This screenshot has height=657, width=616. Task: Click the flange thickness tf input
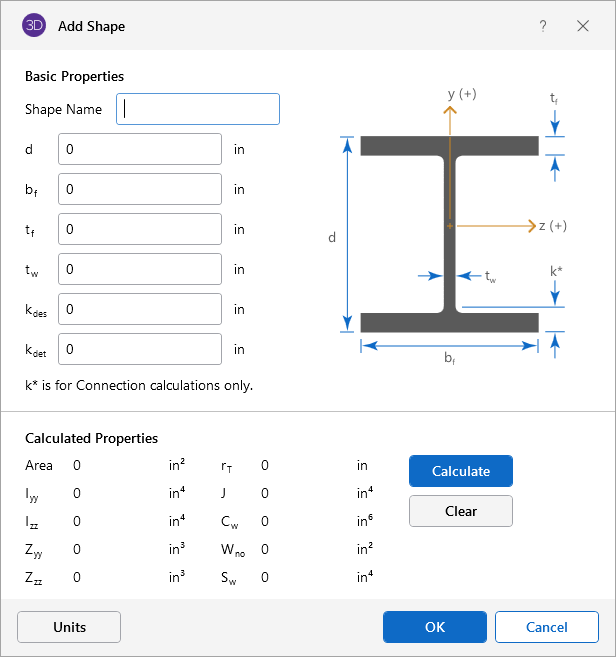[140, 229]
